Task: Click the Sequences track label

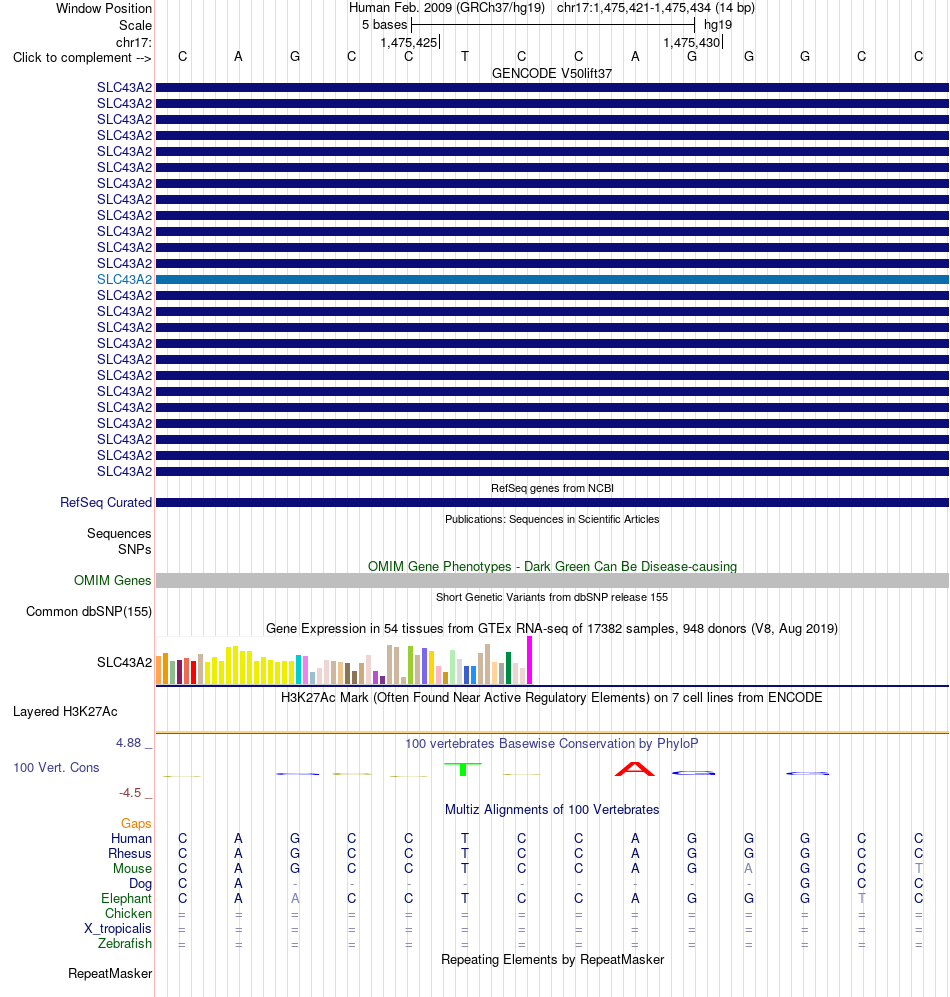Action: point(120,533)
